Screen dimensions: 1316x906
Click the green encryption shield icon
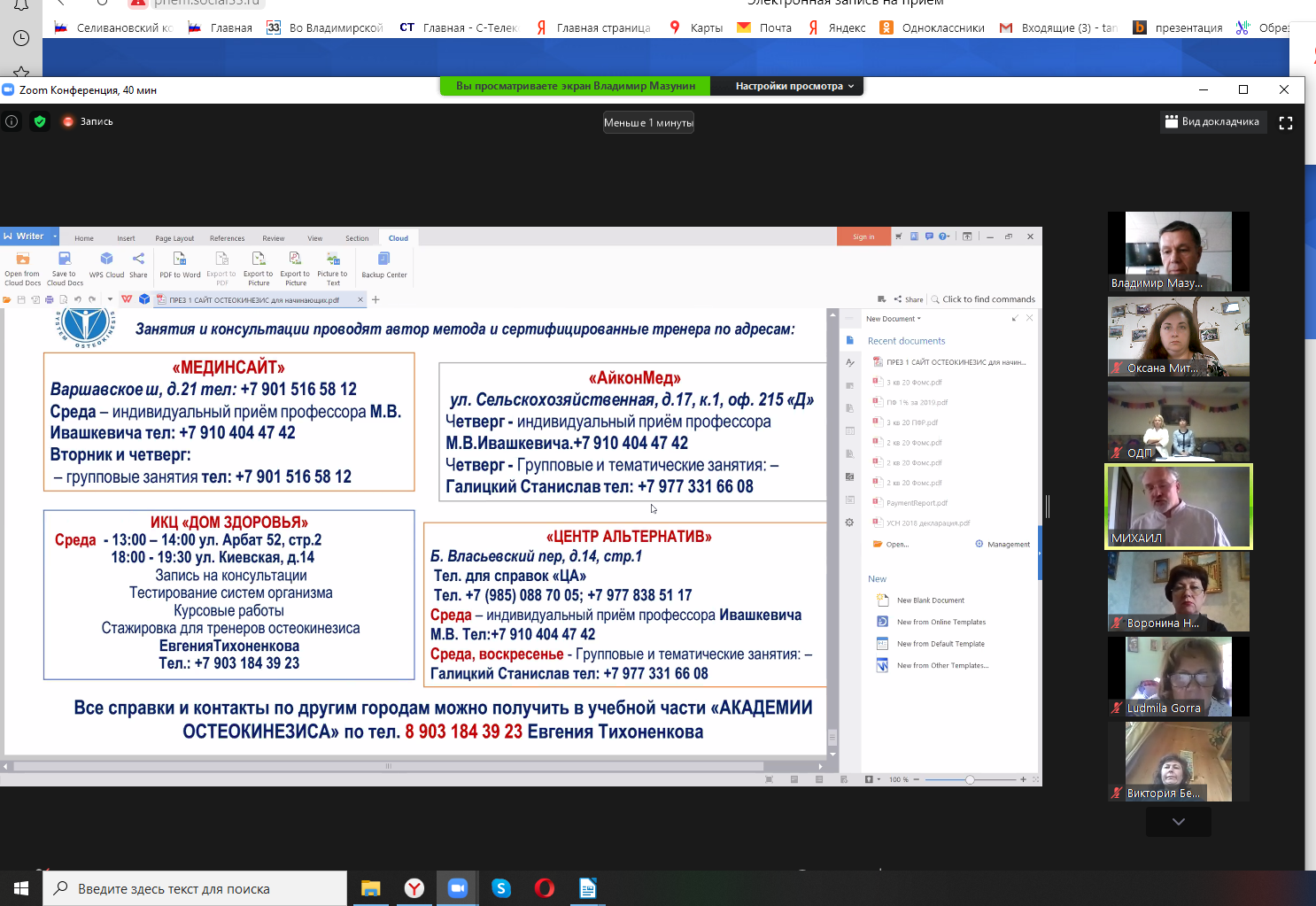[x=40, y=122]
